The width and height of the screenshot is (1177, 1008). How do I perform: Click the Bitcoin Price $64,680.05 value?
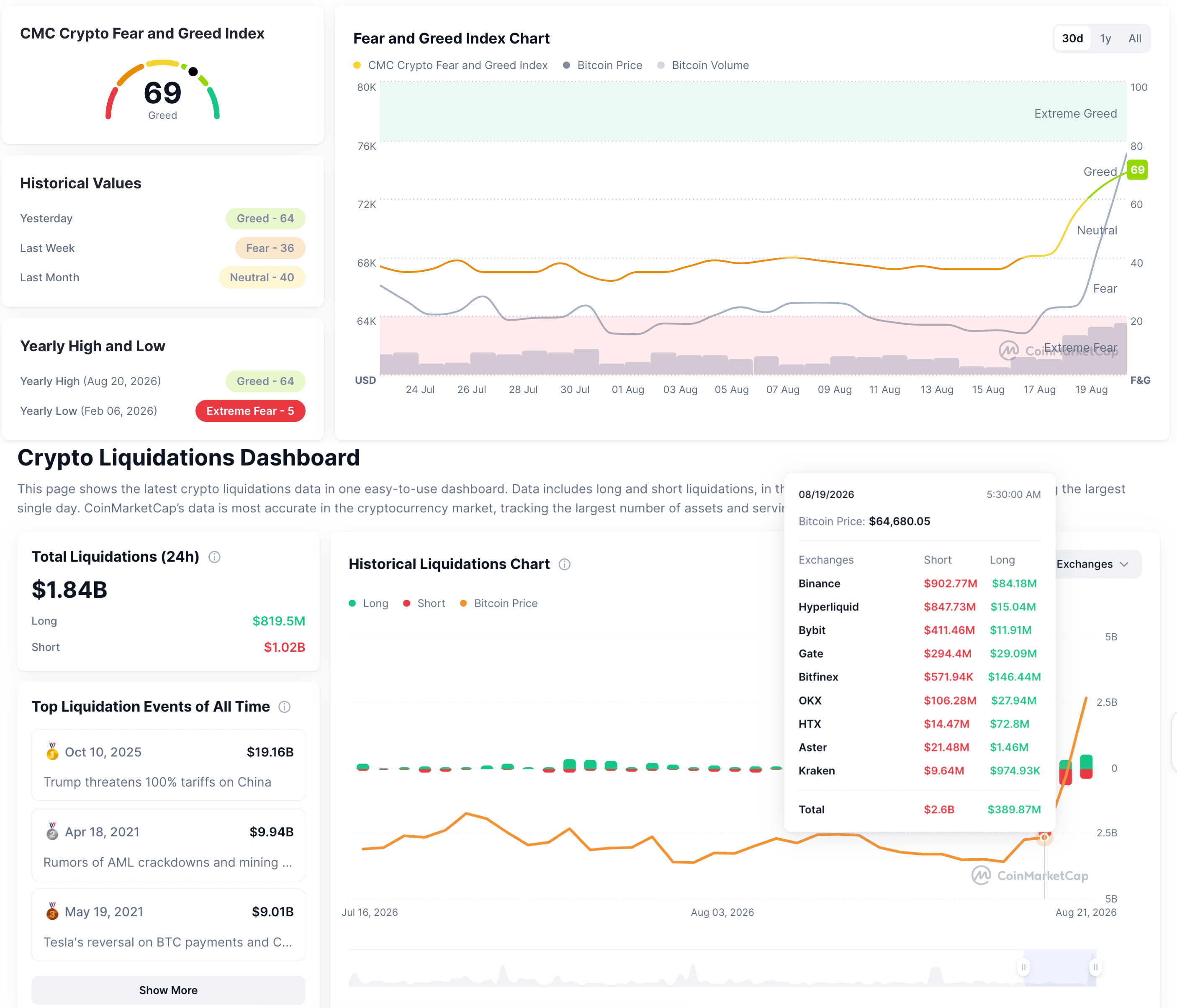899,522
